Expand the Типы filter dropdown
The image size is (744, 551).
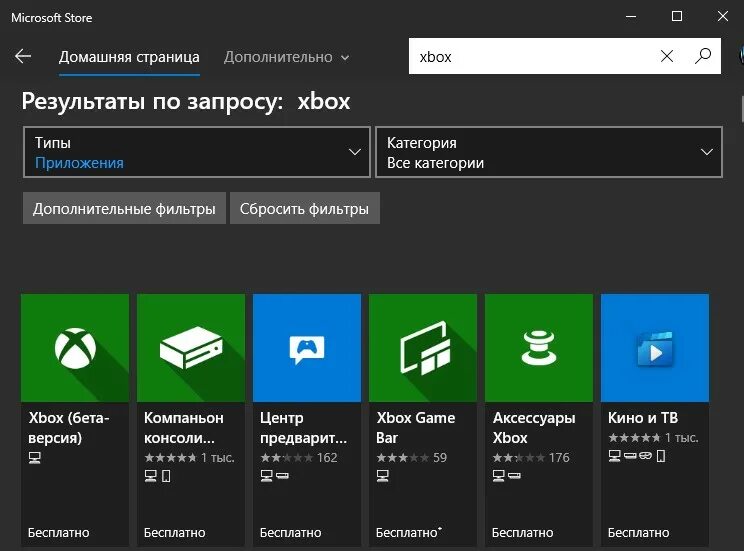point(196,152)
